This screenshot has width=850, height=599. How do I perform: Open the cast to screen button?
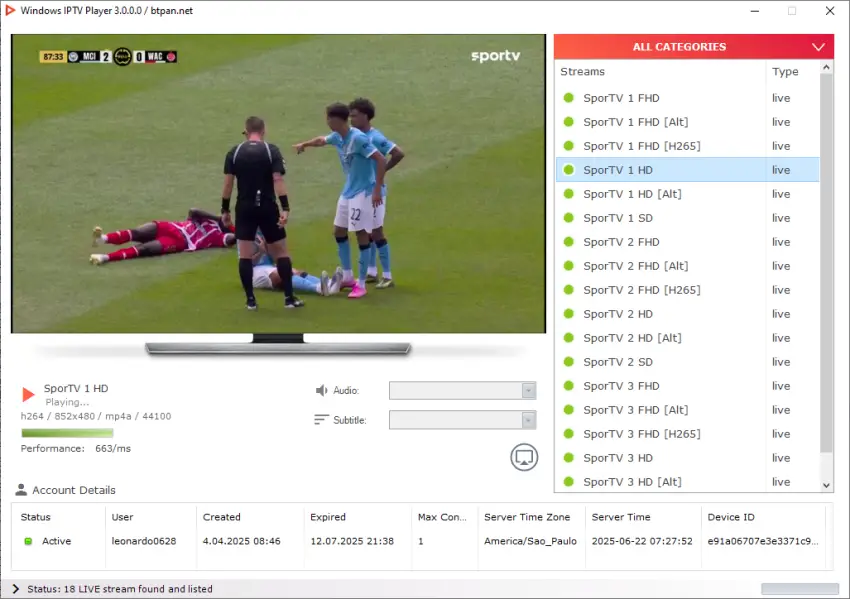[524, 457]
